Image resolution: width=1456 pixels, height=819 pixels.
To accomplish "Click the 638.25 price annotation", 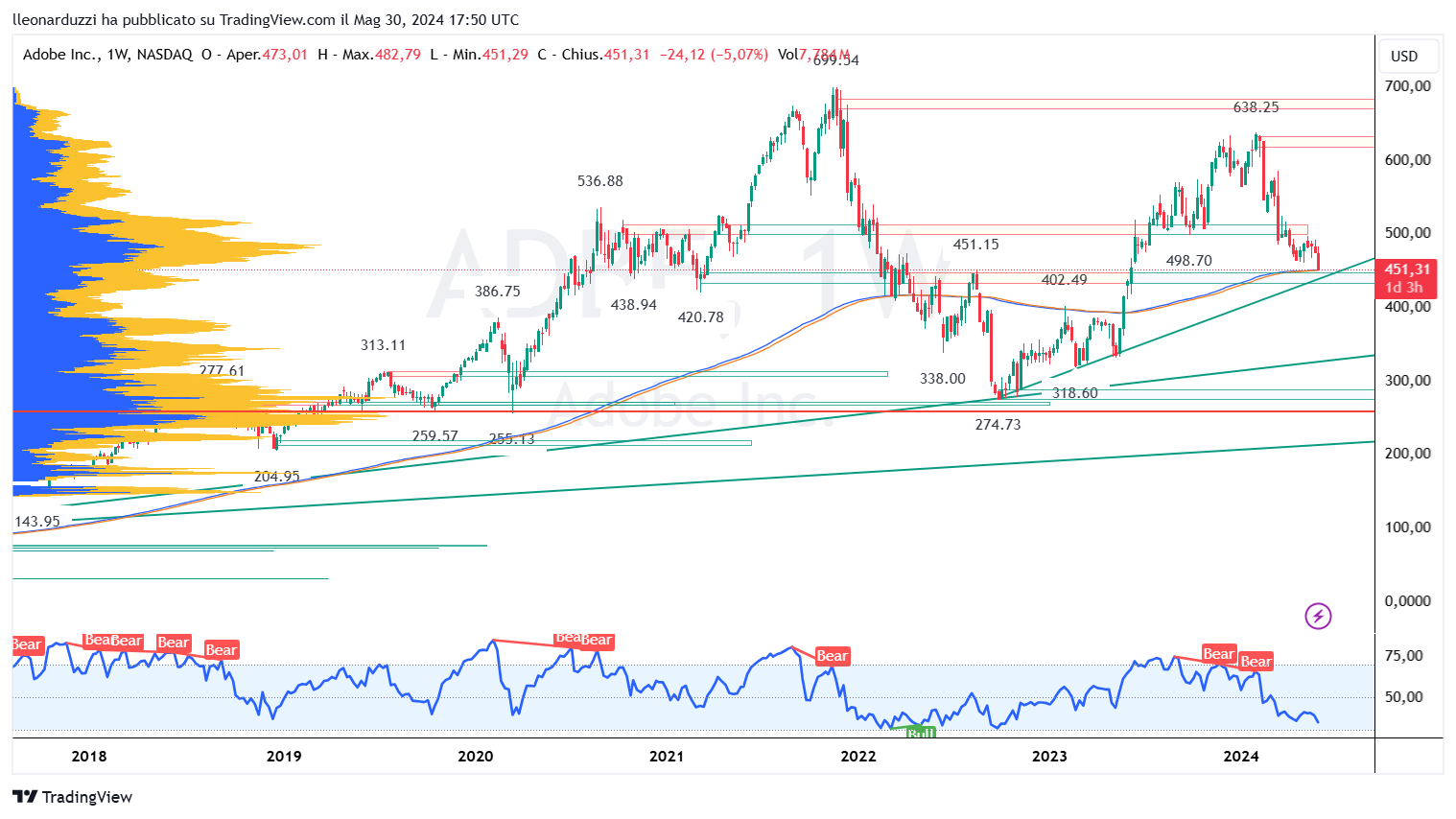I will tap(1256, 107).
